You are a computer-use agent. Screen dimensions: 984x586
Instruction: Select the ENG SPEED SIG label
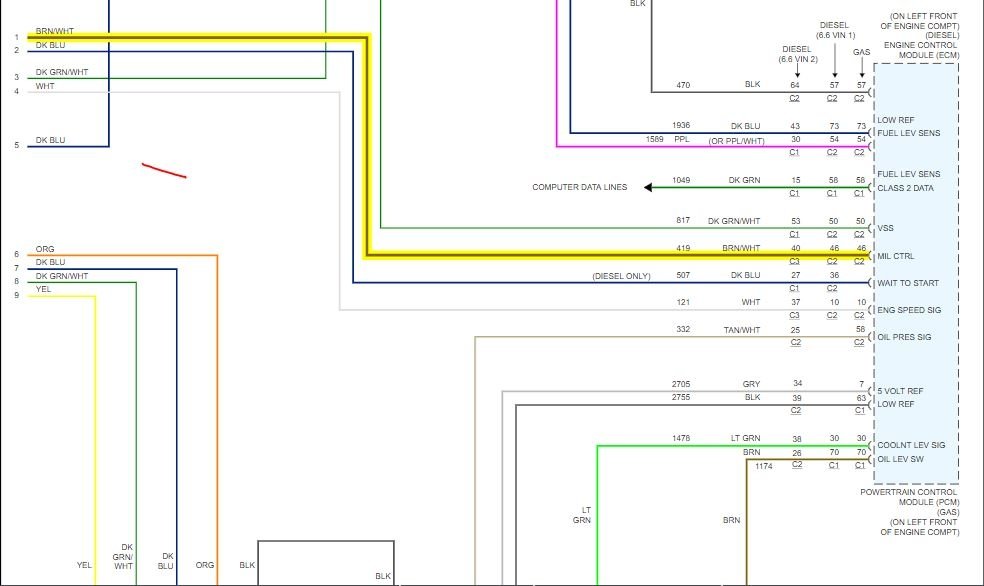point(909,310)
